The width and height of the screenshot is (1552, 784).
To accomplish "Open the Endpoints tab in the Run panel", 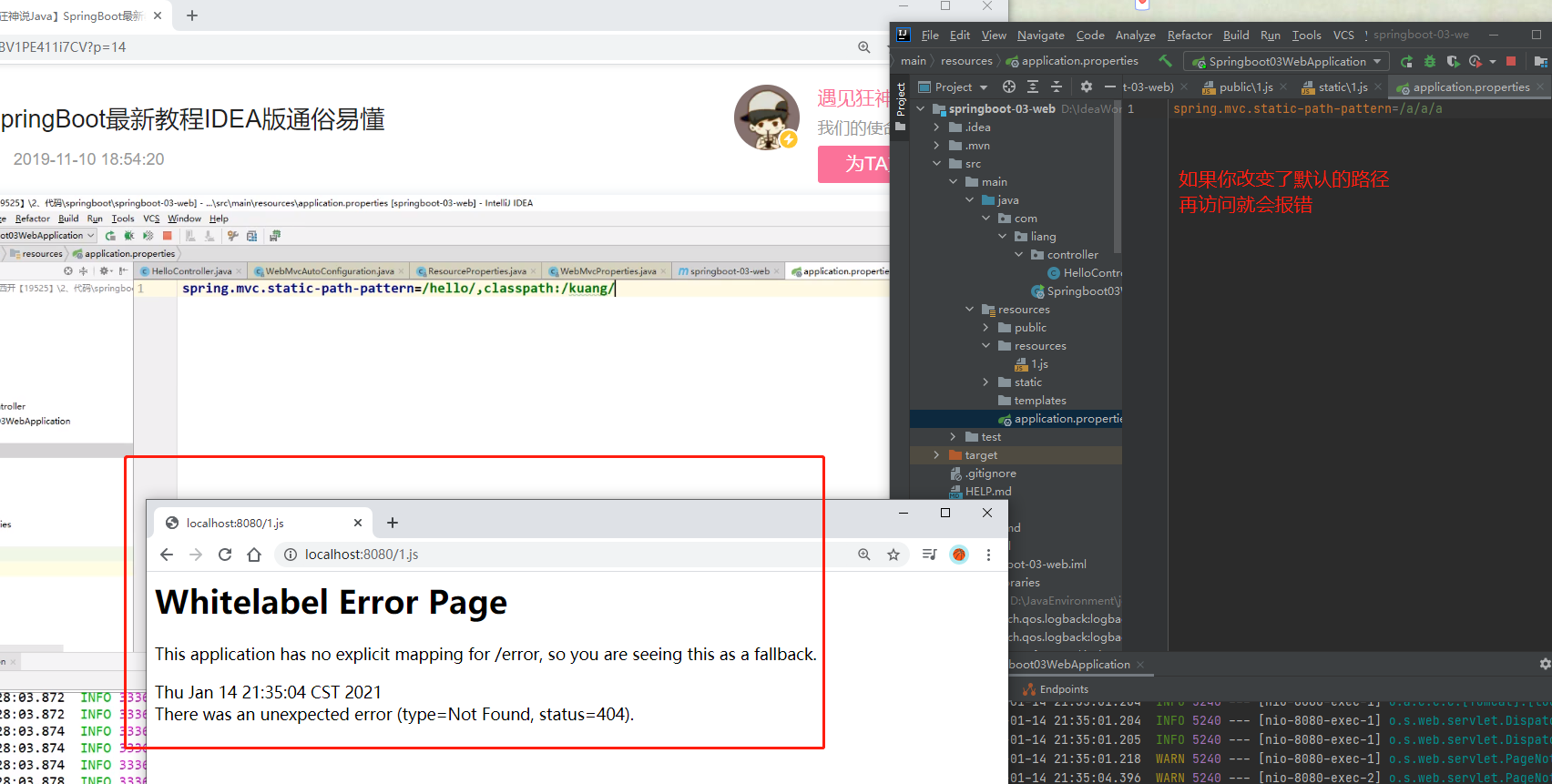I will (1056, 689).
